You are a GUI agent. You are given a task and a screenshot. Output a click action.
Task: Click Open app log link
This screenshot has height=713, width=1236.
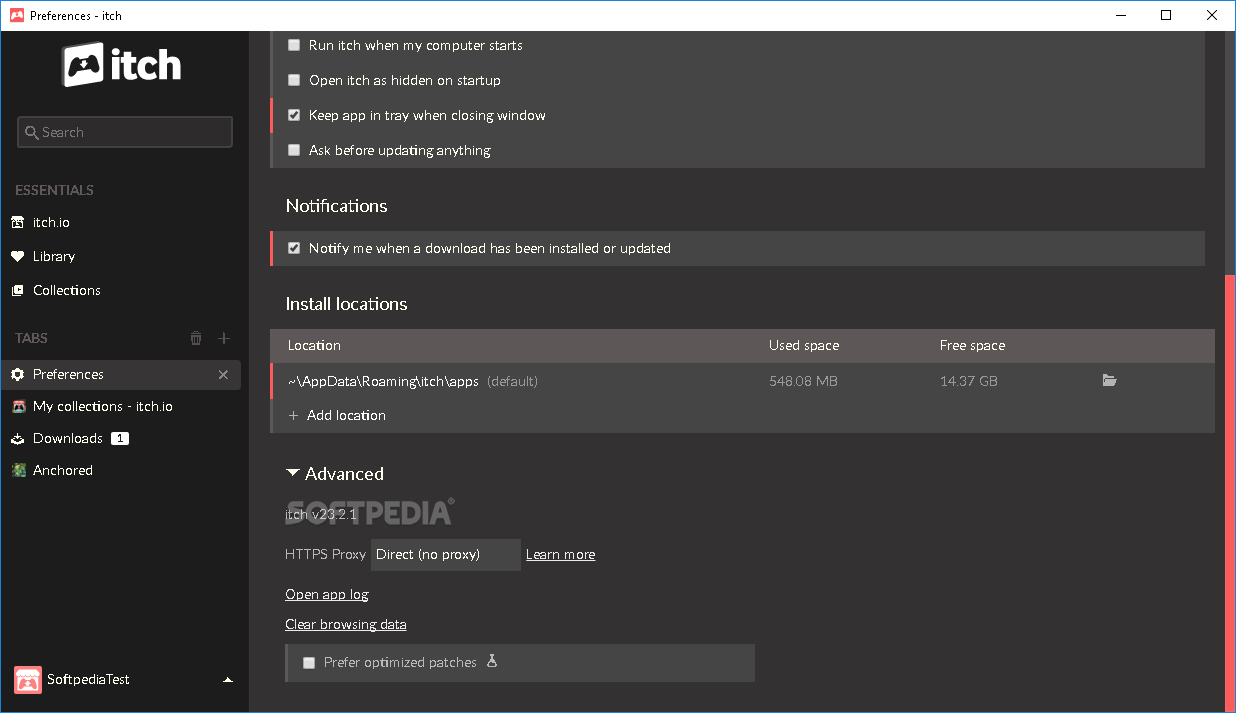327,594
